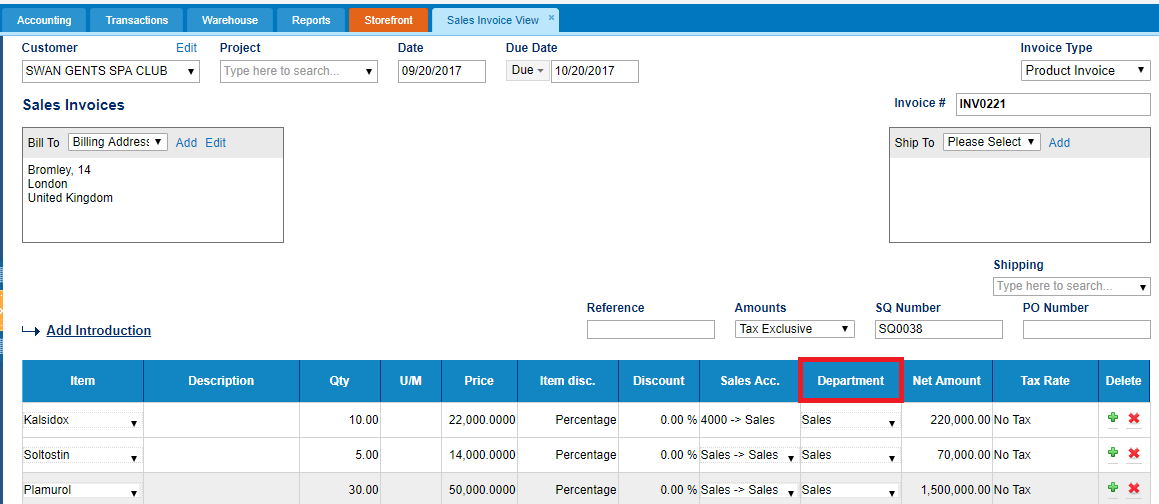Click the Tax Rate column header

coord(1045,381)
